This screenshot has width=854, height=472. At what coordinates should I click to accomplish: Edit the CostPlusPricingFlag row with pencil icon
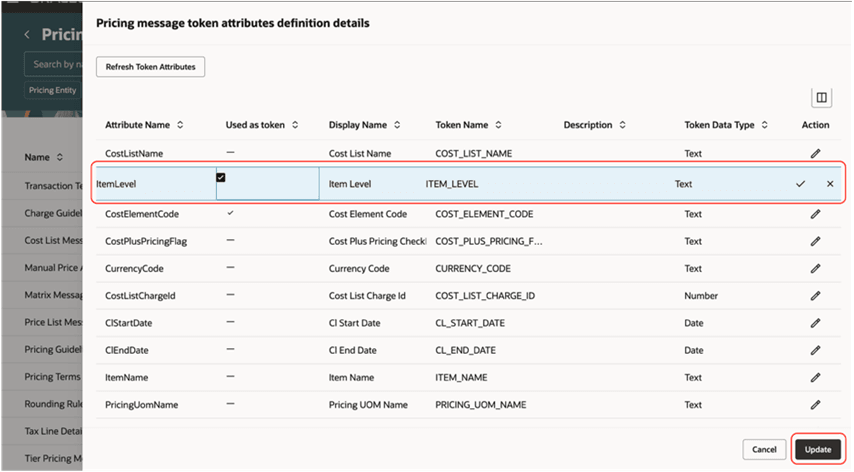click(x=815, y=241)
